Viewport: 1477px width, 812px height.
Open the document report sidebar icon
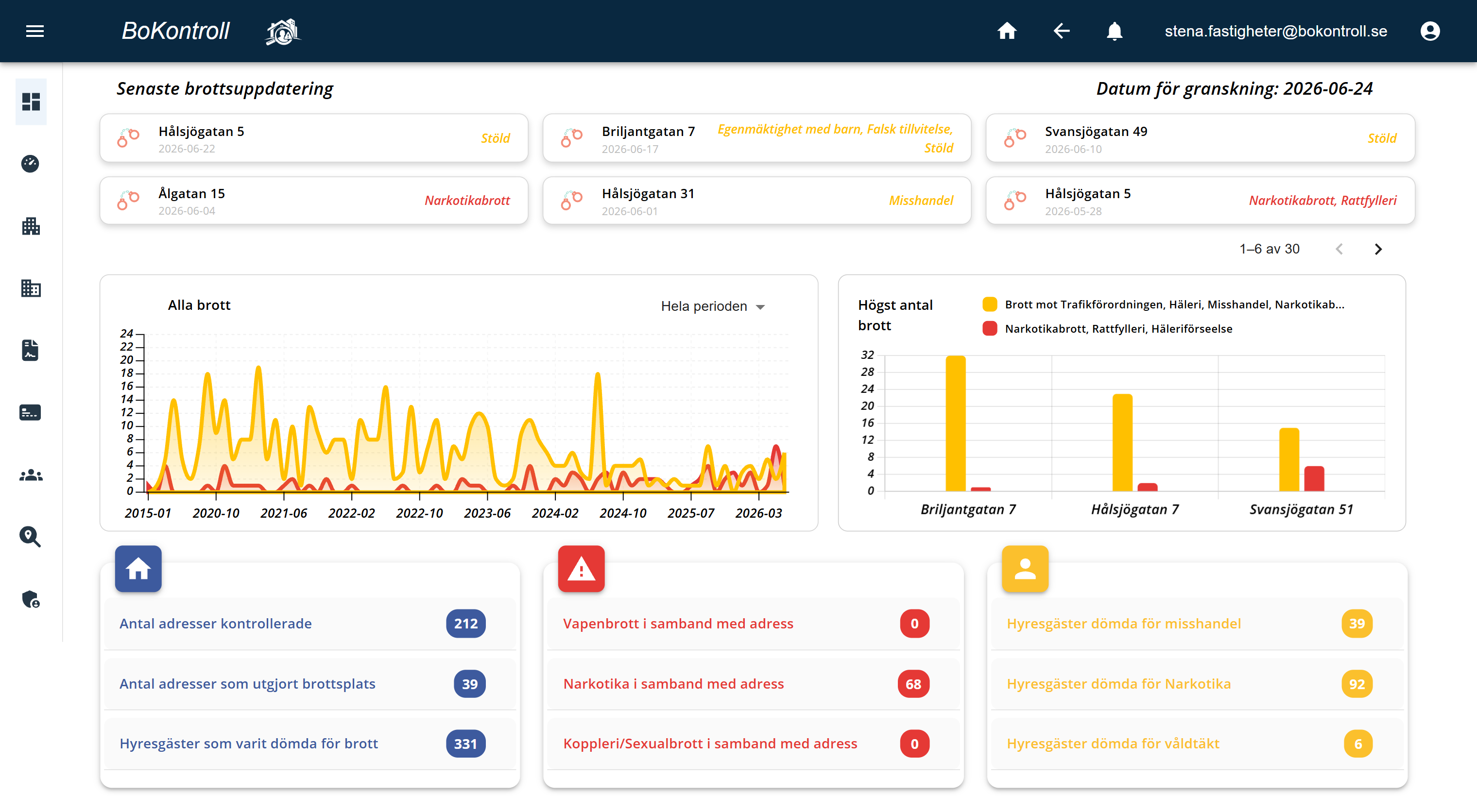[x=31, y=350]
